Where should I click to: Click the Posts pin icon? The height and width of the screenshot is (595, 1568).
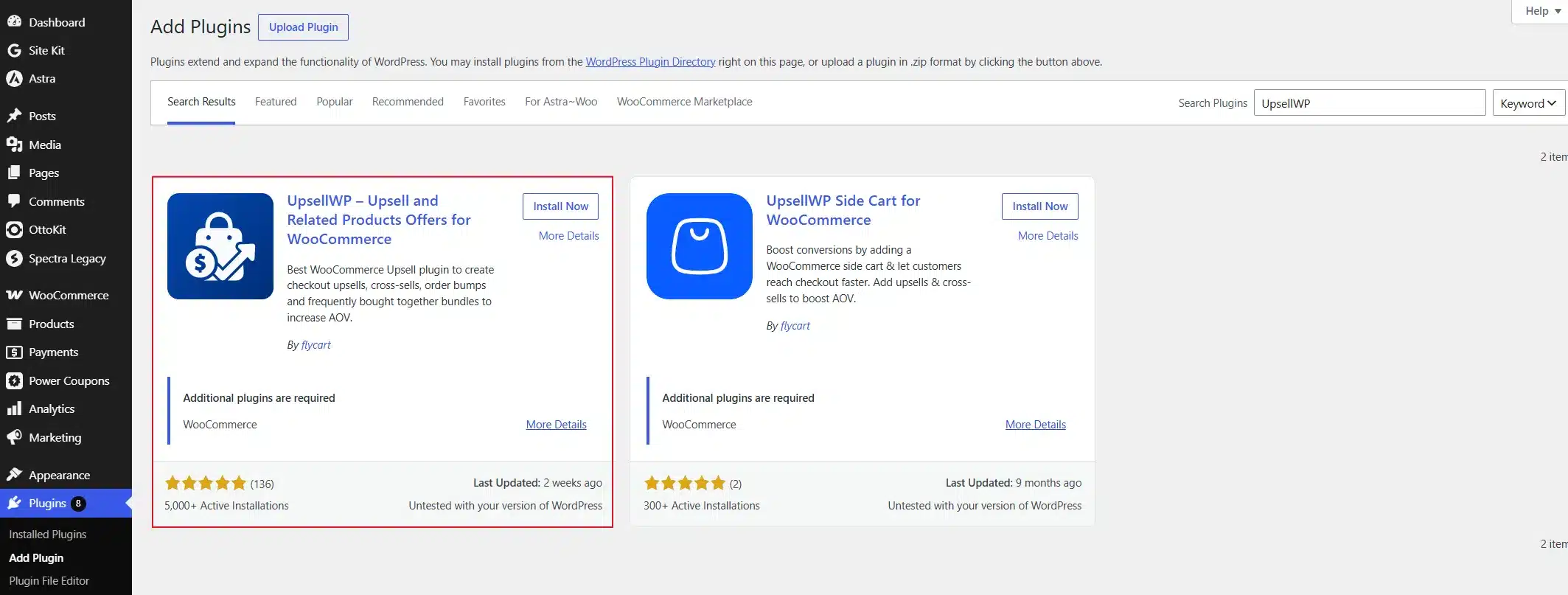[14, 116]
